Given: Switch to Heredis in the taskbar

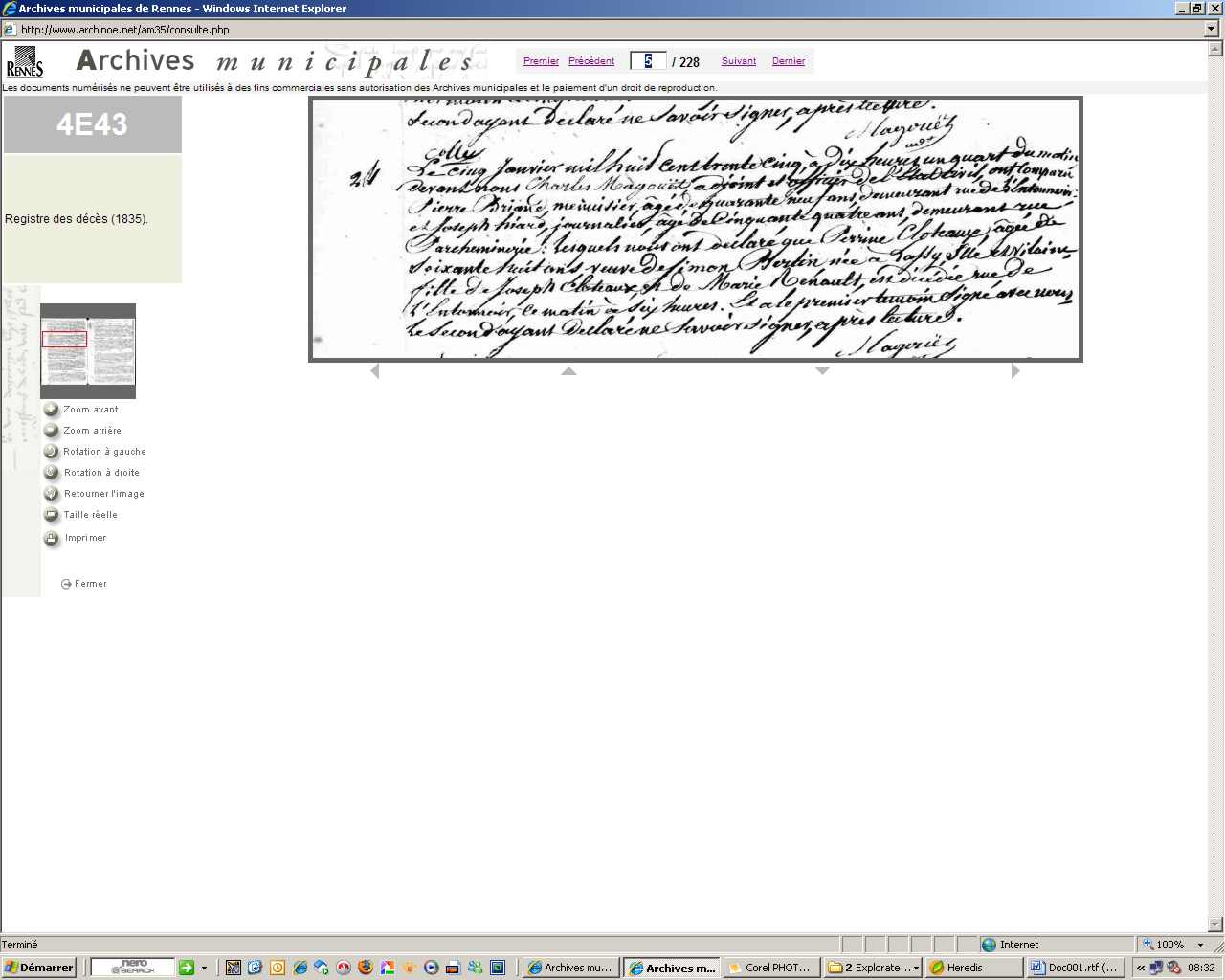Looking at the screenshot, I should point(972,968).
